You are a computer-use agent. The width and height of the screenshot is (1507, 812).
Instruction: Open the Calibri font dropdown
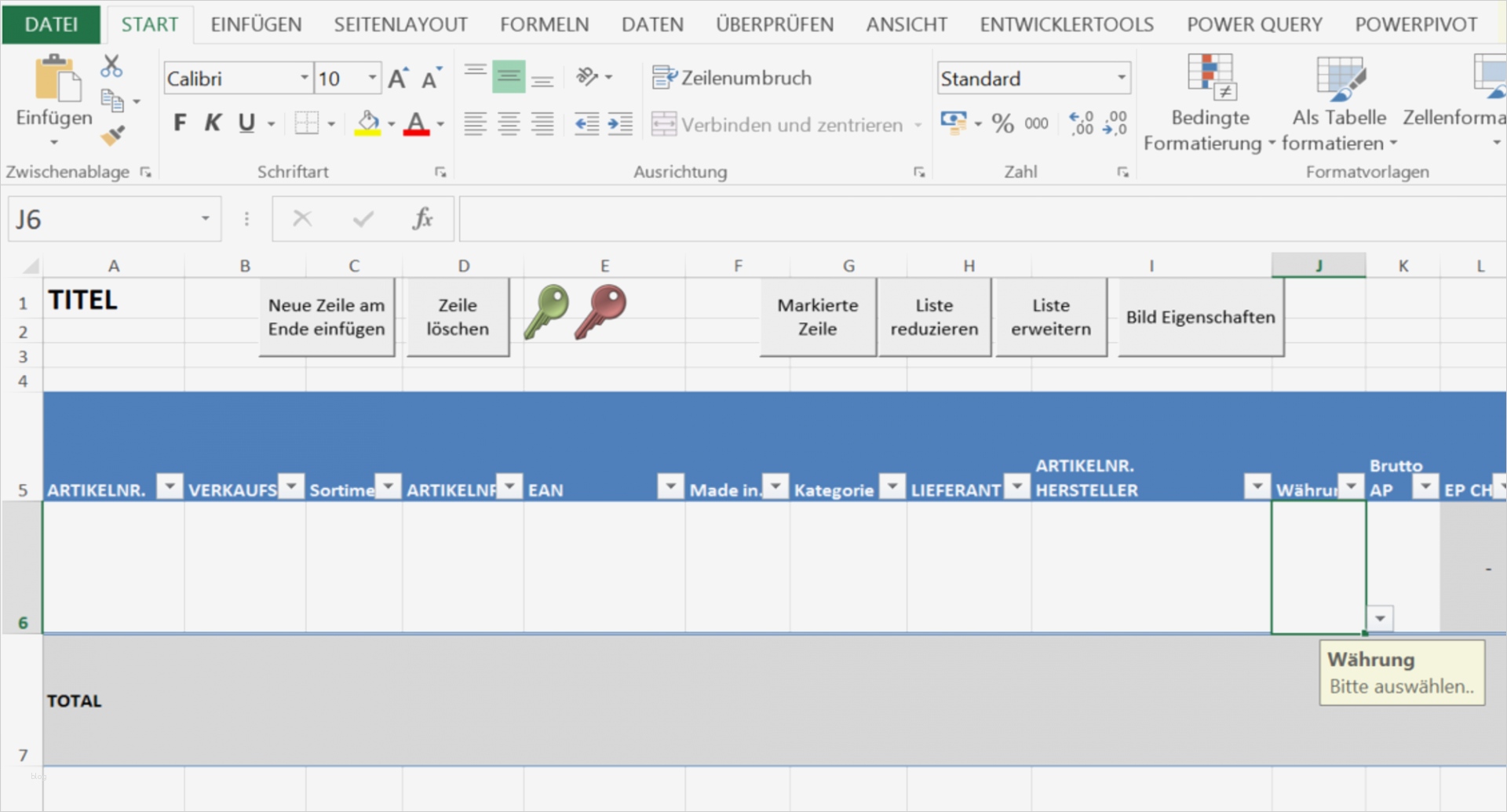pyautogui.click(x=304, y=77)
